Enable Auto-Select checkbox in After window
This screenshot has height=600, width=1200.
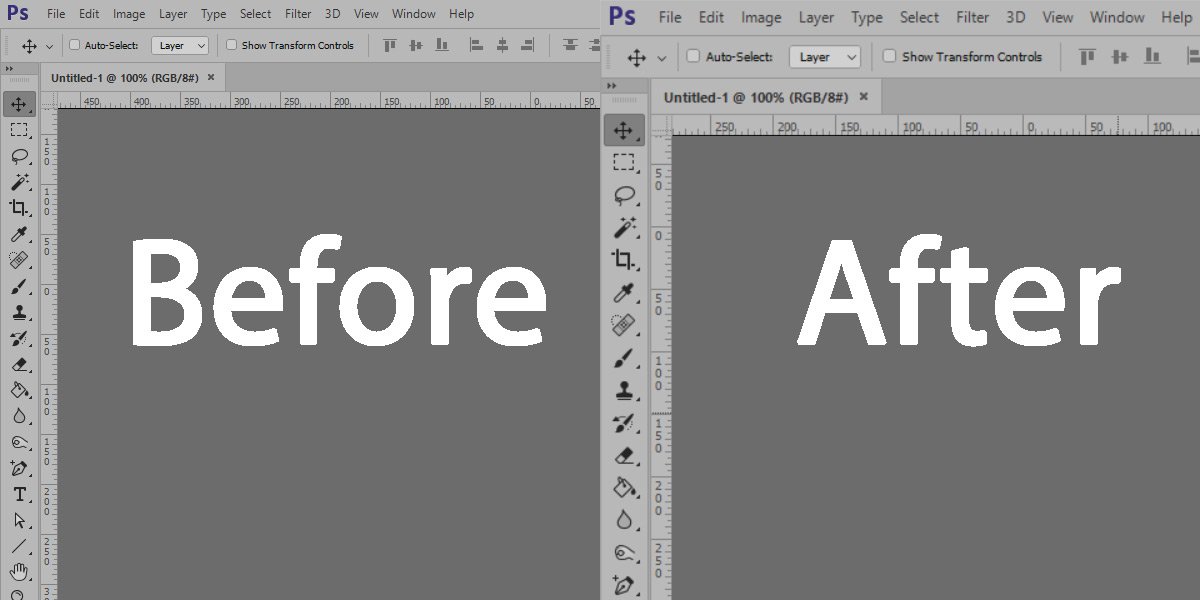[693, 57]
